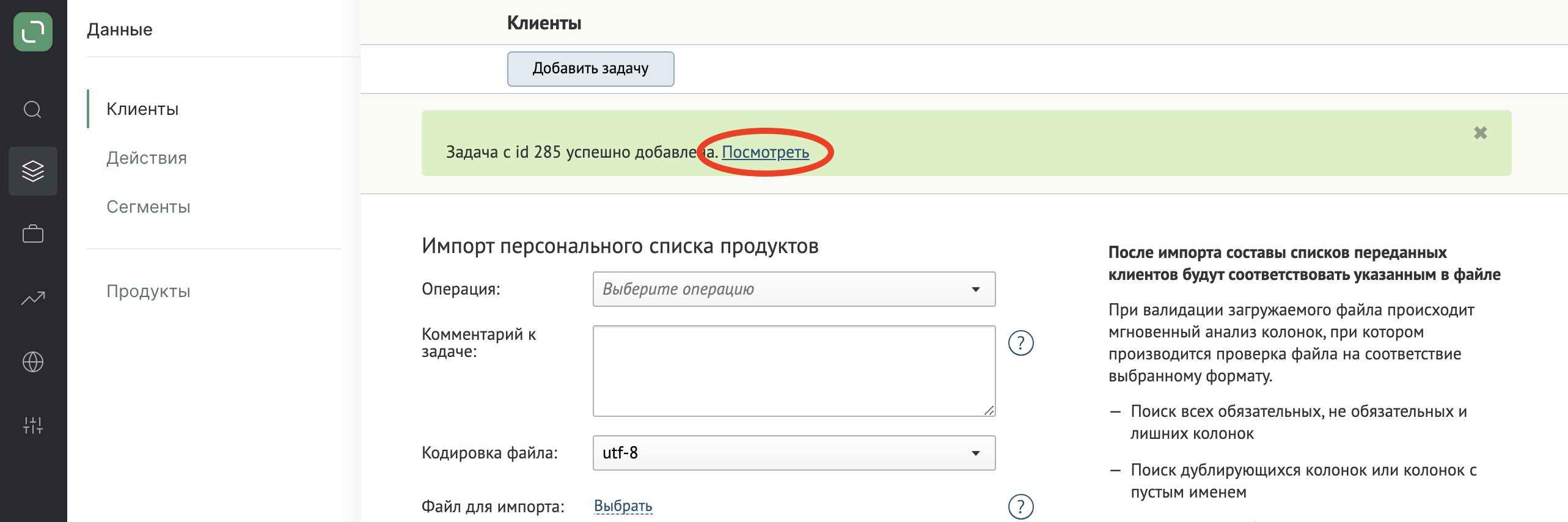The image size is (1568, 522).
Task: Click the Данные section heading
Action: pos(120,29)
